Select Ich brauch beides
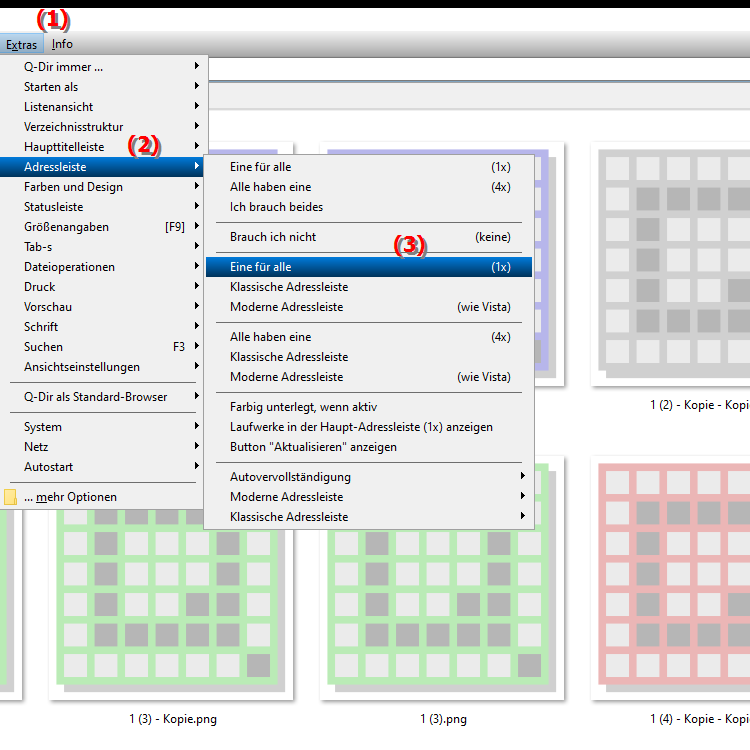Screen dimensions: 750x750 369,207
